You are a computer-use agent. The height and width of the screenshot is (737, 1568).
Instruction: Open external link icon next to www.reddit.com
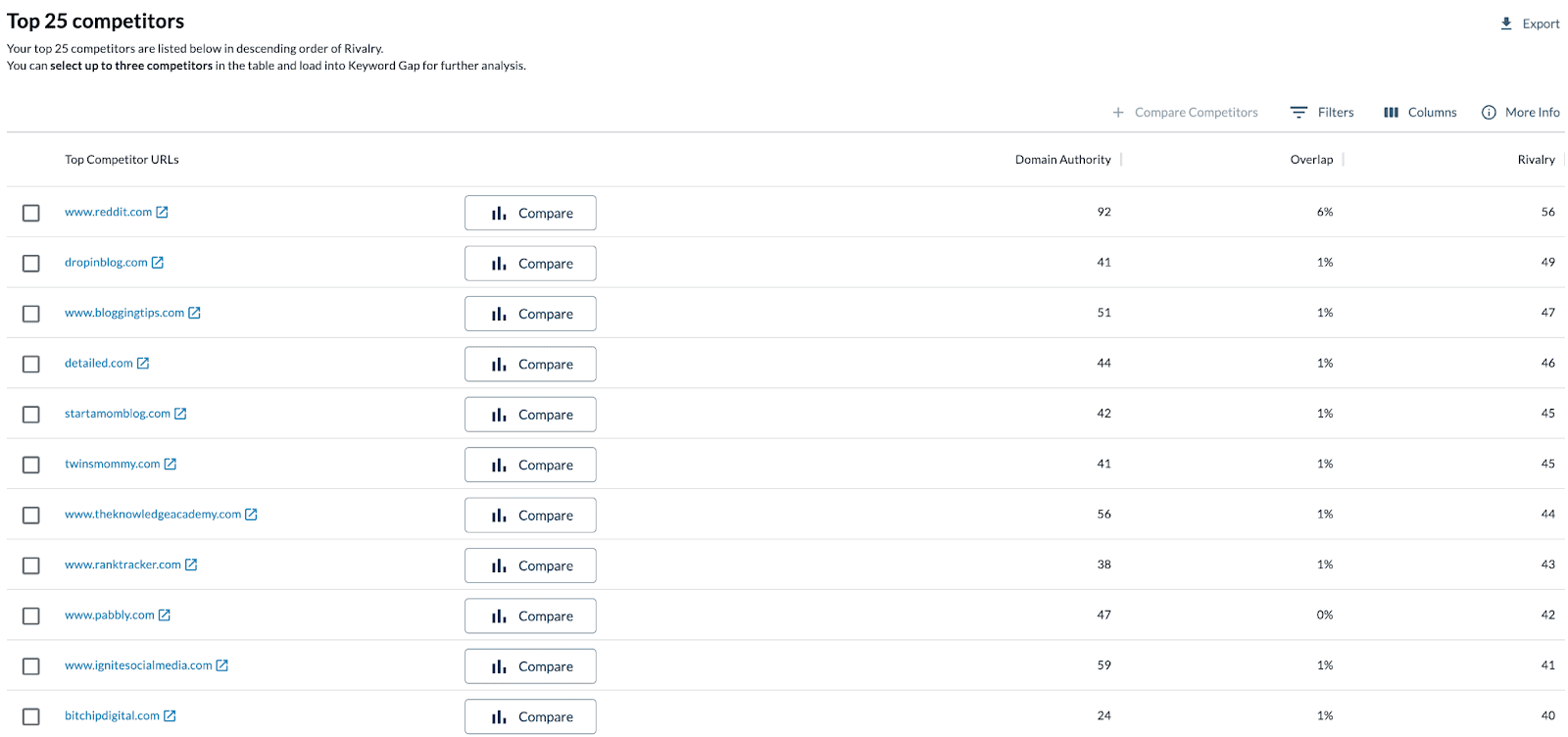163,213
